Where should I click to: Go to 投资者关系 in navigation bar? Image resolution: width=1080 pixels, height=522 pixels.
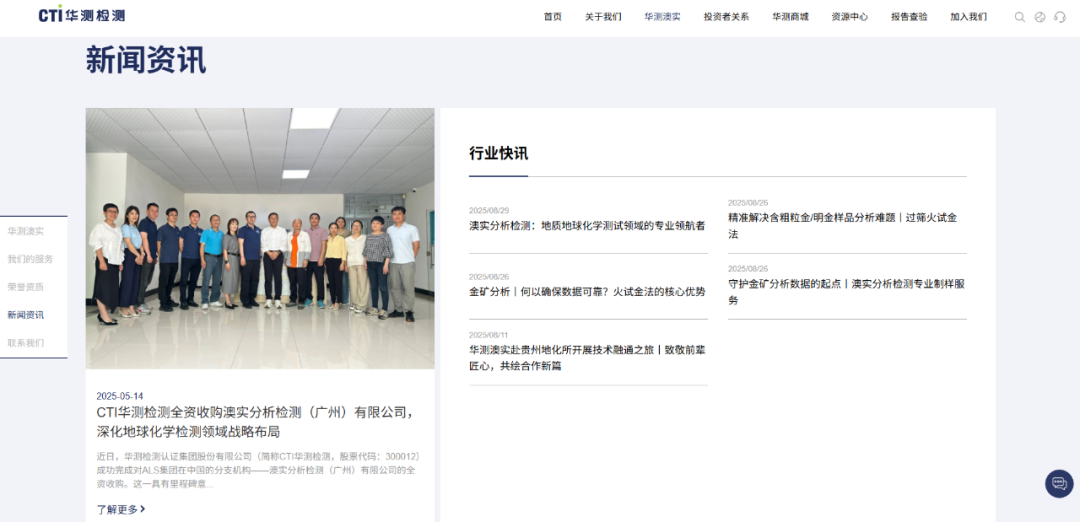(726, 17)
